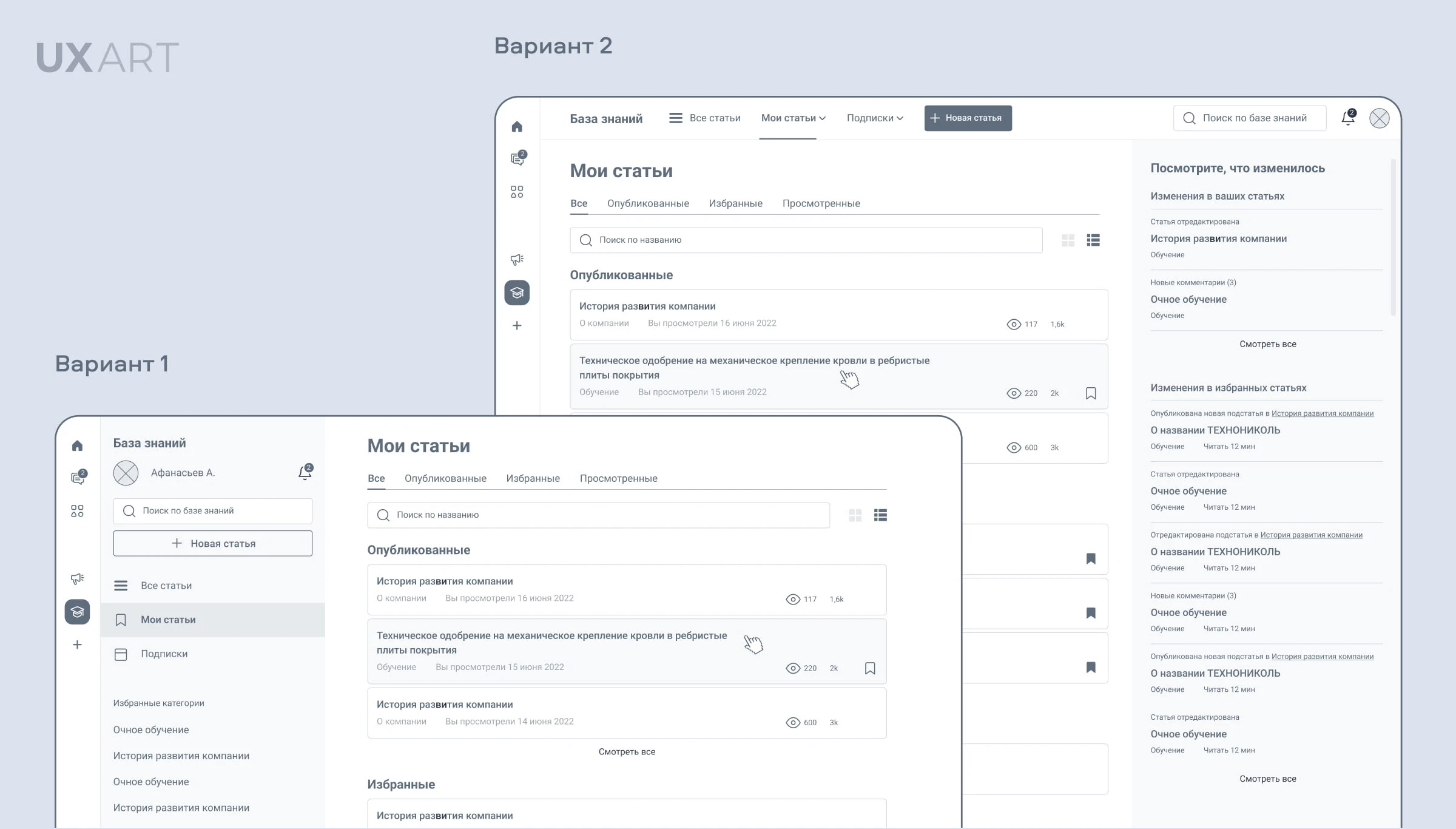
Task: Switch to list view in Variant 2
Action: point(1093,240)
